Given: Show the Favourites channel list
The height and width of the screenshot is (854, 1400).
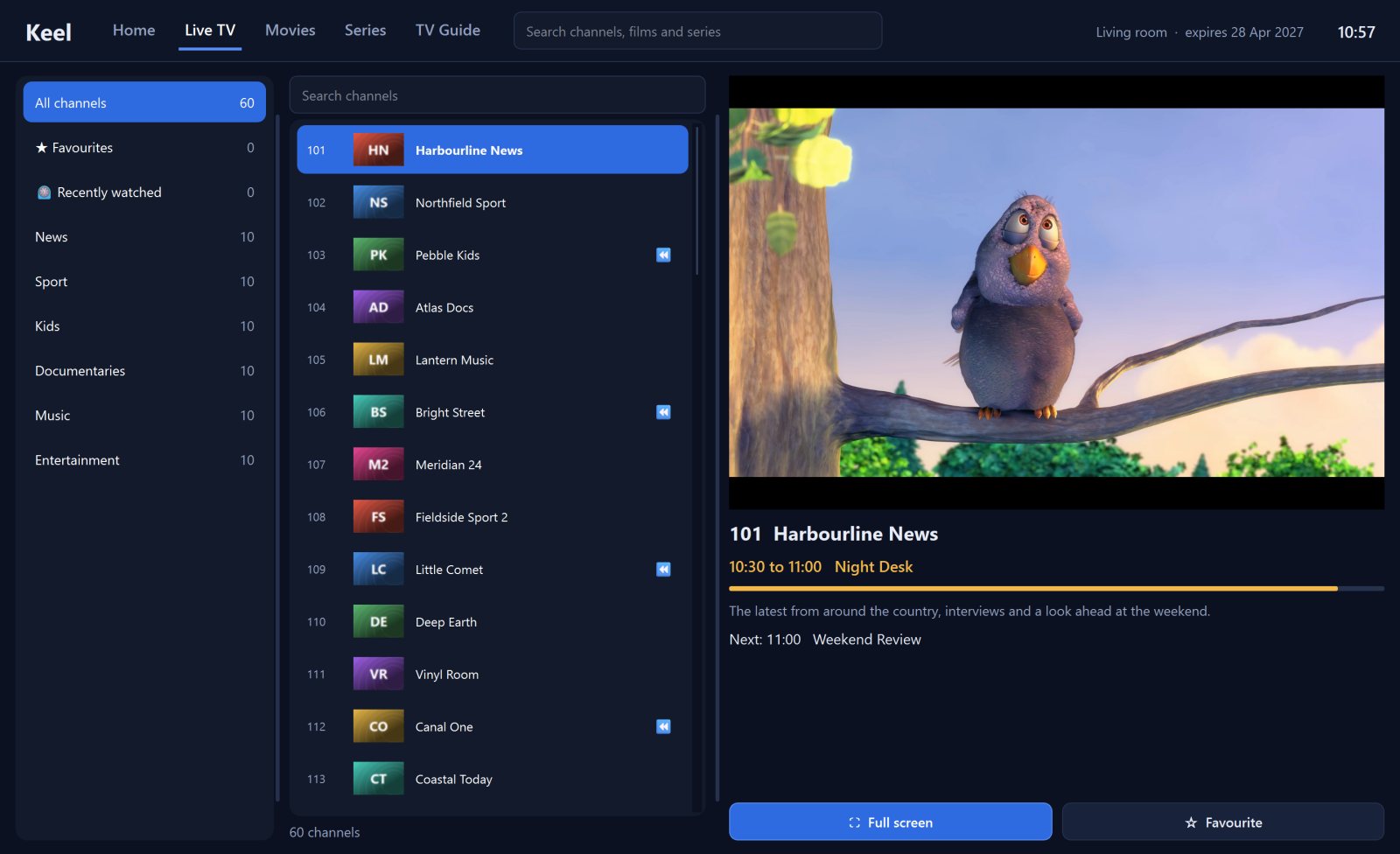Looking at the screenshot, I should click(144, 148).
